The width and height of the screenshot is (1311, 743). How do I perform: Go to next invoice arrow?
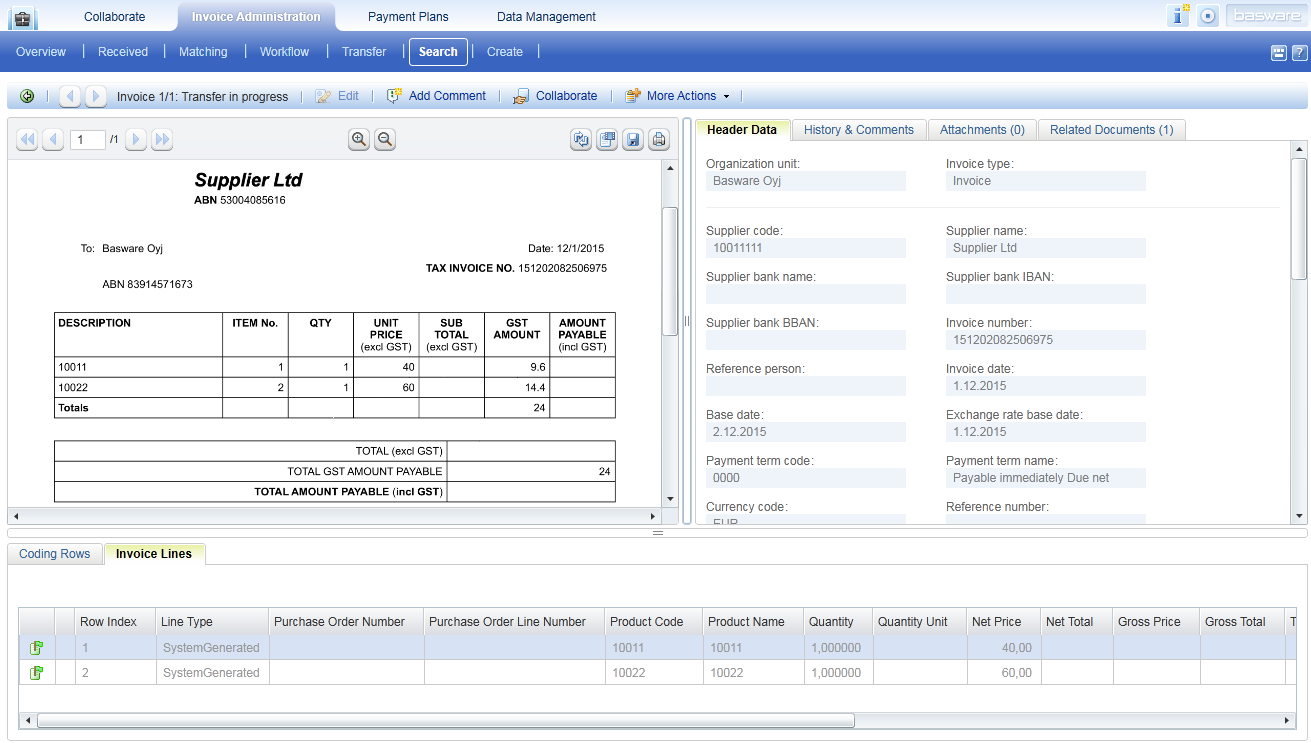(x=95, y=96)
